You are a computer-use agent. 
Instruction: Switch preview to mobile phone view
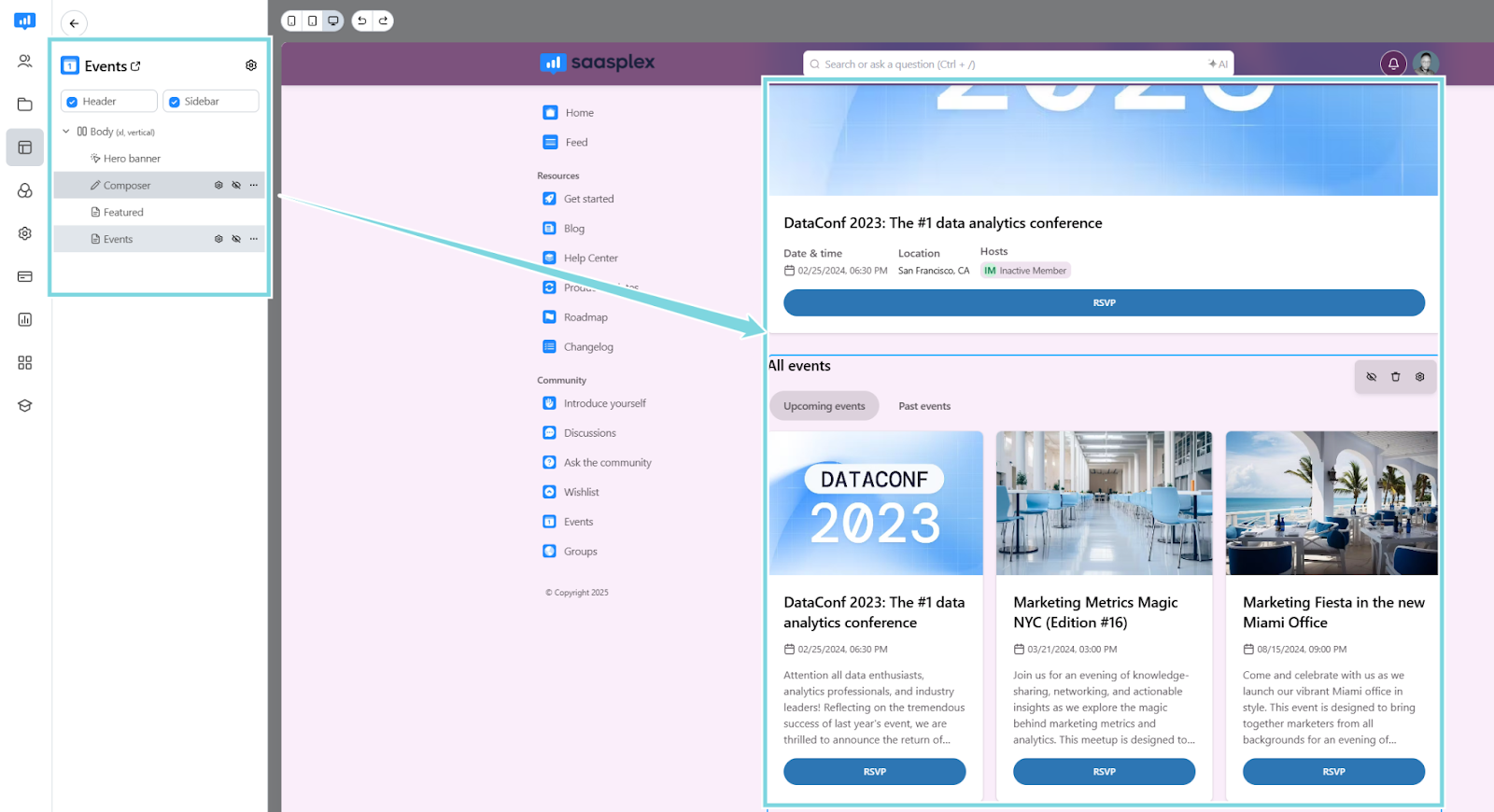[292, 21]
